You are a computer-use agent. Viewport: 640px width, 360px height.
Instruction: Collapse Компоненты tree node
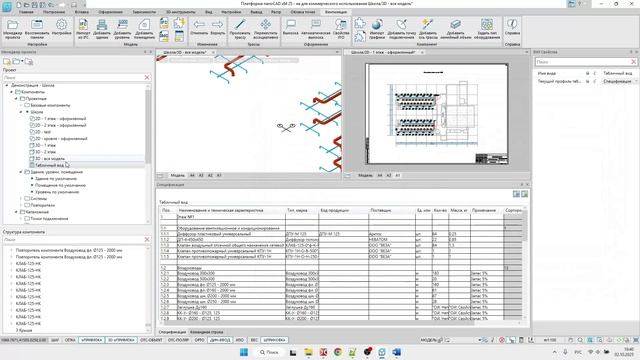click(x=11, y=92)
